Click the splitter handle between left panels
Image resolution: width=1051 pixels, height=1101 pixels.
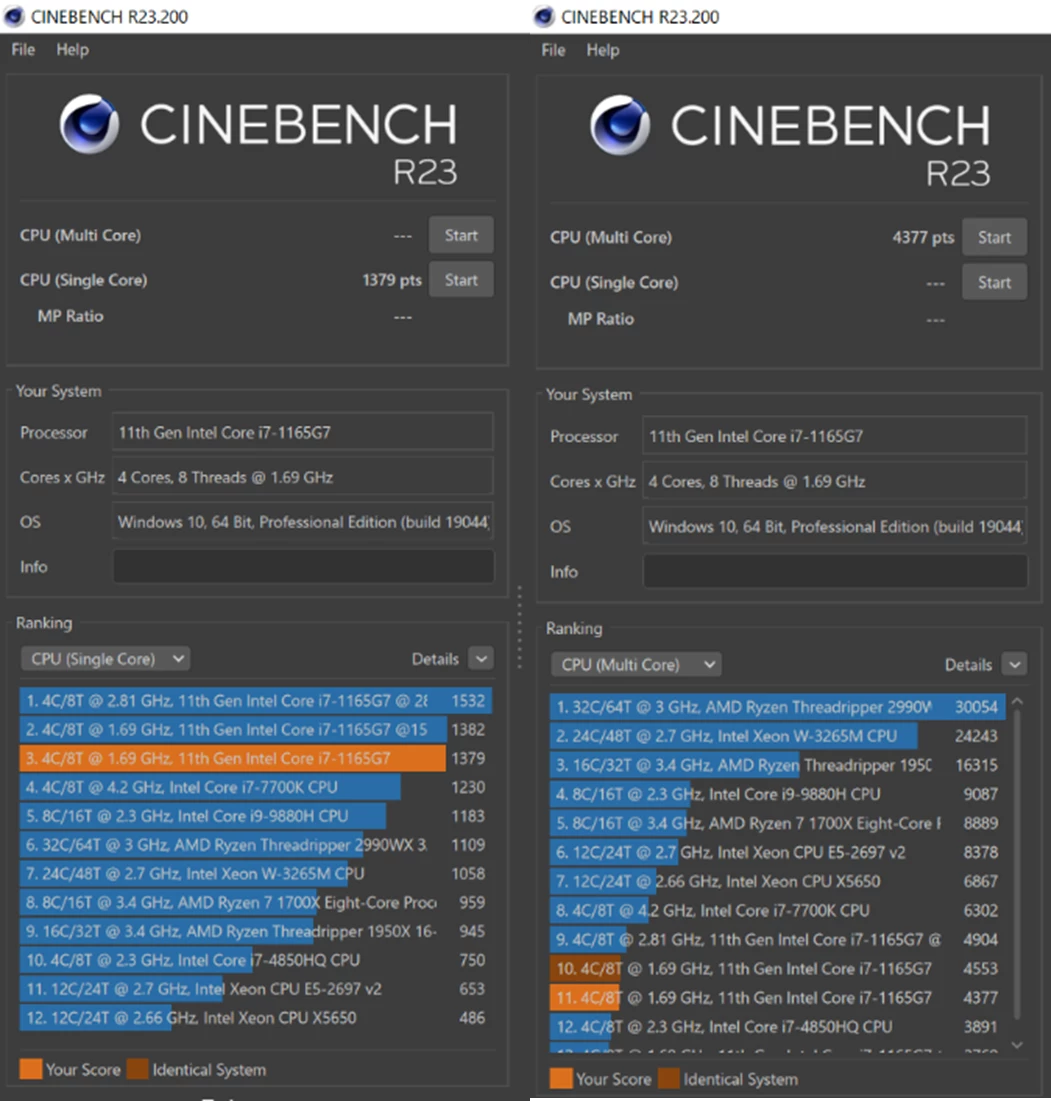520,626
